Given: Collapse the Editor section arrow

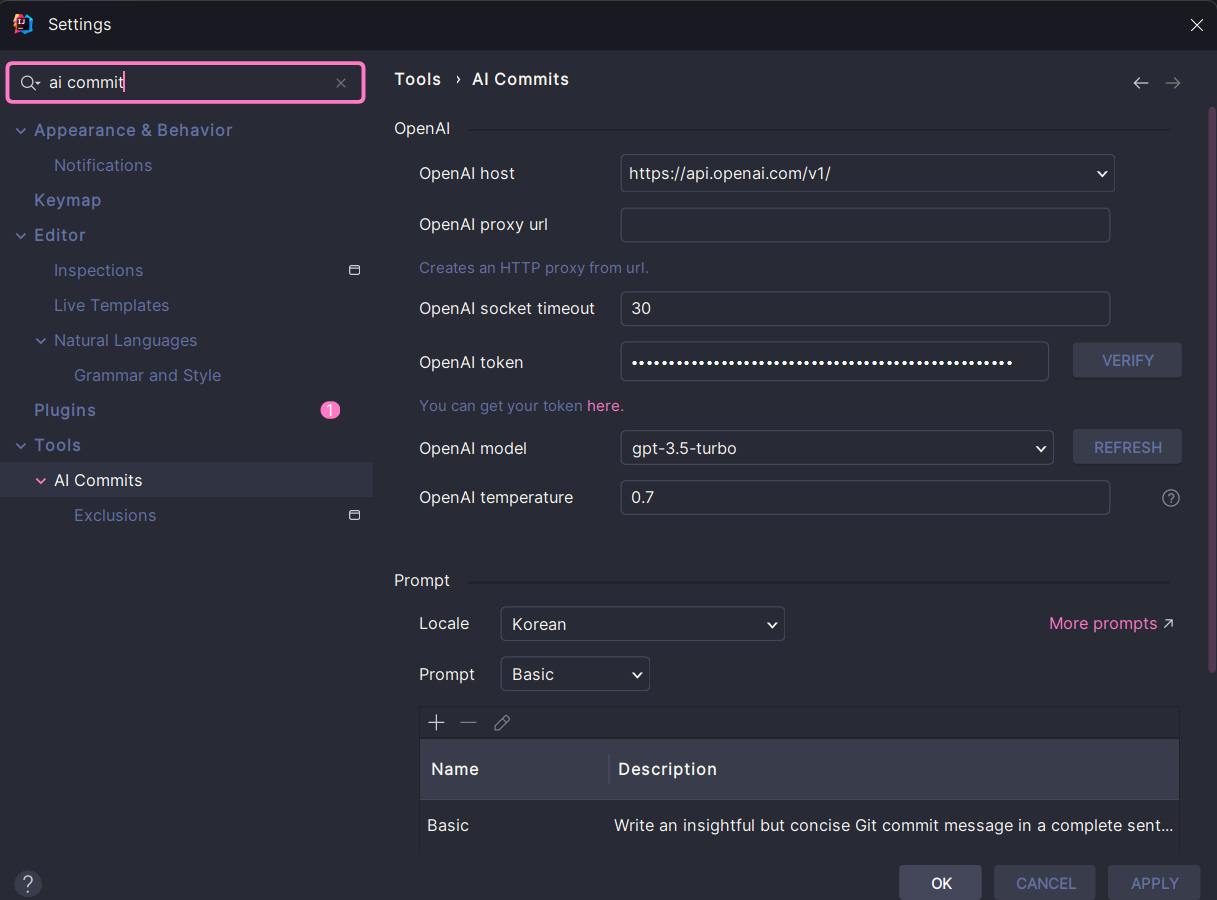Looking at the screenshot, I should tap(21, 235).
